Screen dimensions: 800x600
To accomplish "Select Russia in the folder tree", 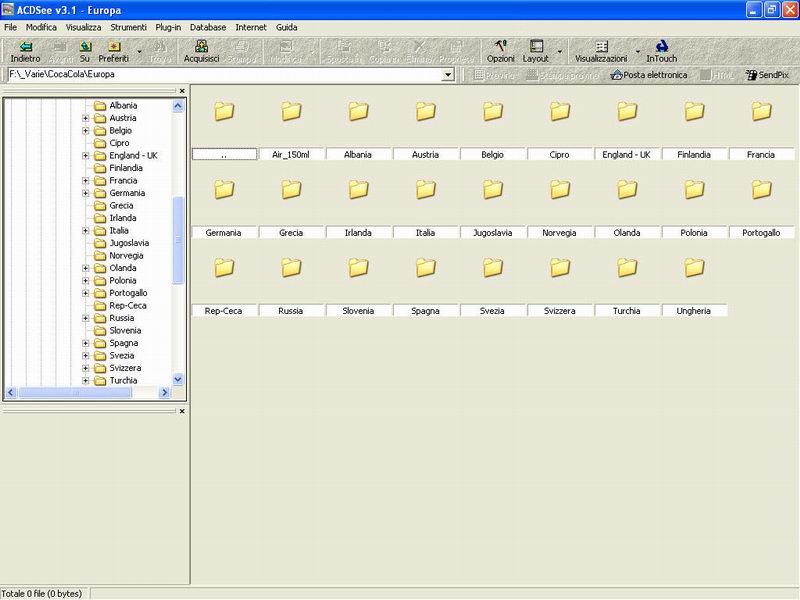I will point(121,318).
